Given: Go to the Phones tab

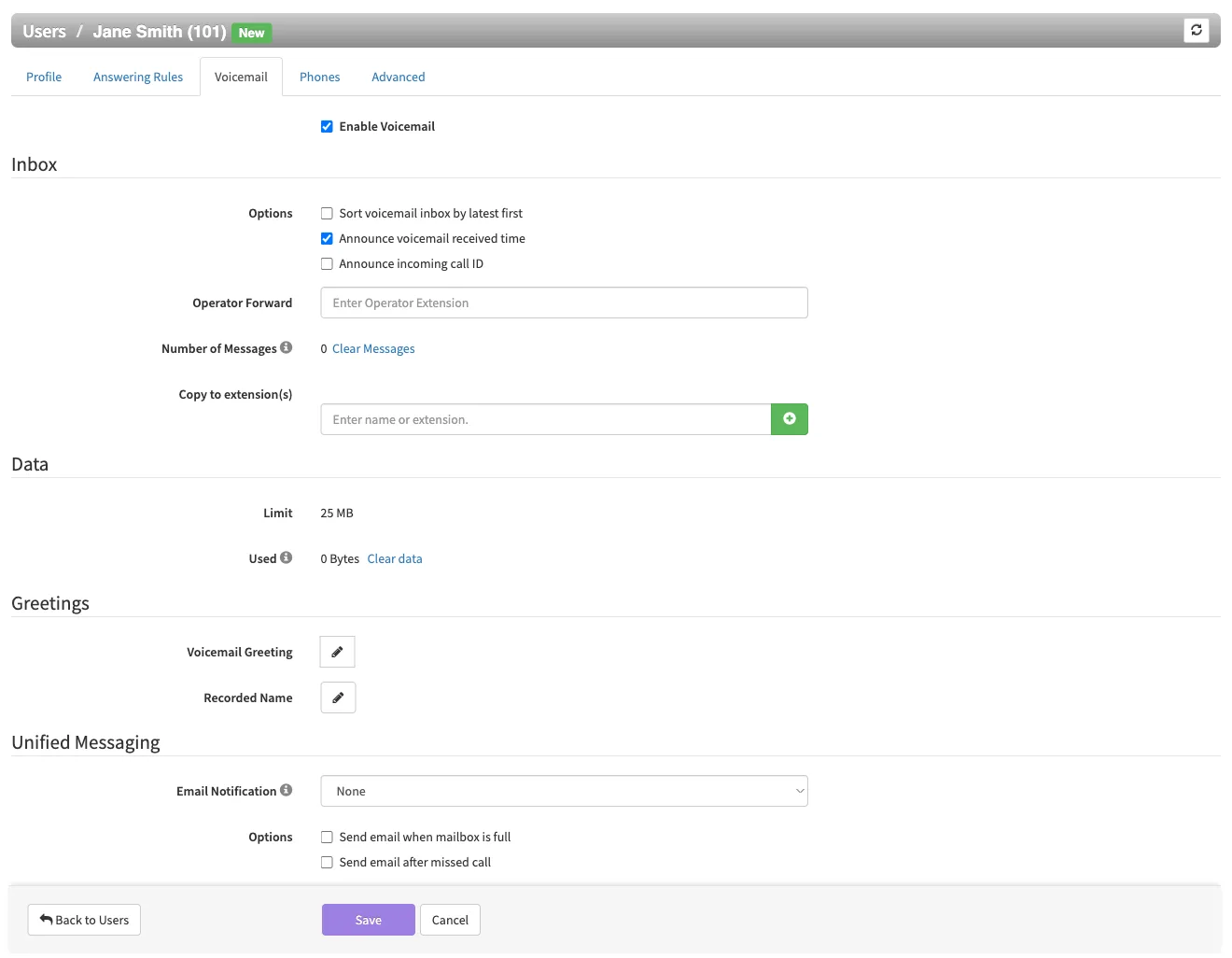Looking at the screenshot, I should click(x=319, y=77).
